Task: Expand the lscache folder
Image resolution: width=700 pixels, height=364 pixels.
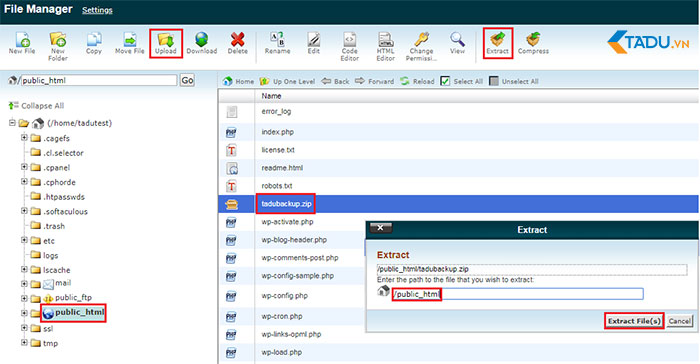Action: [x=24, y=269]
